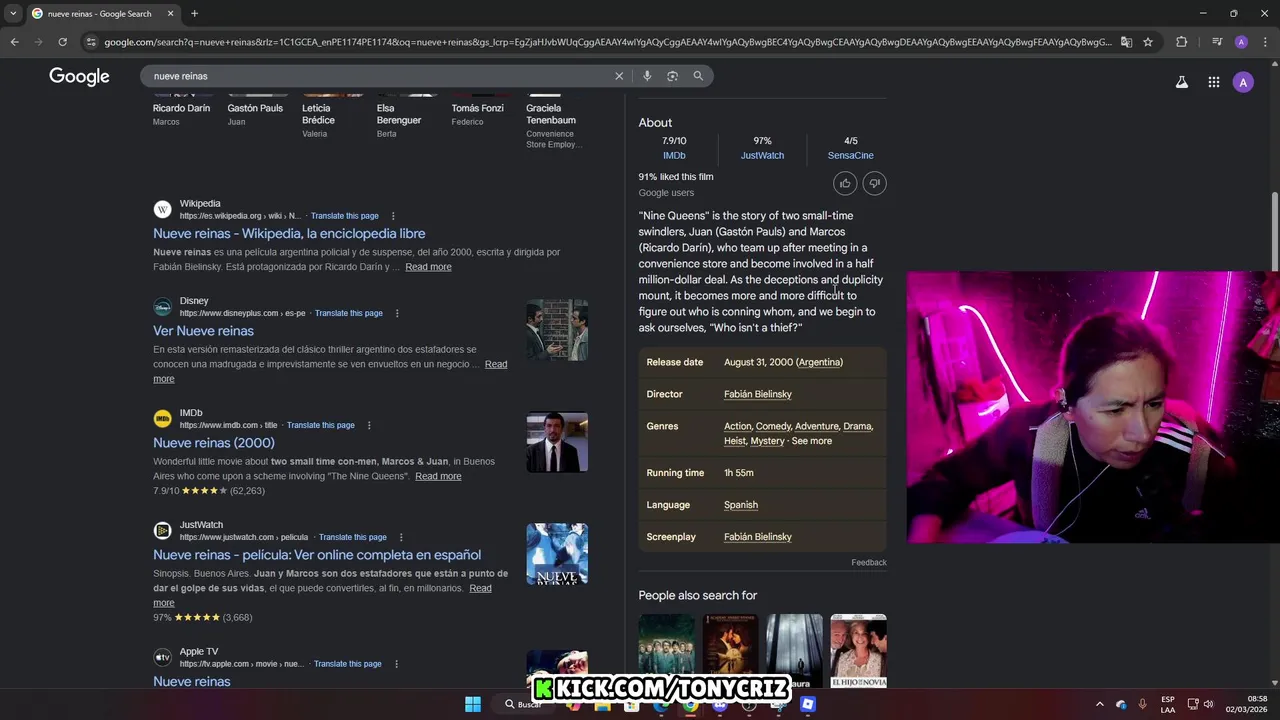Screen dimensions: 1280x720
Task: Open more options for Wikipedia result
Action: click(x=393, y=216)
